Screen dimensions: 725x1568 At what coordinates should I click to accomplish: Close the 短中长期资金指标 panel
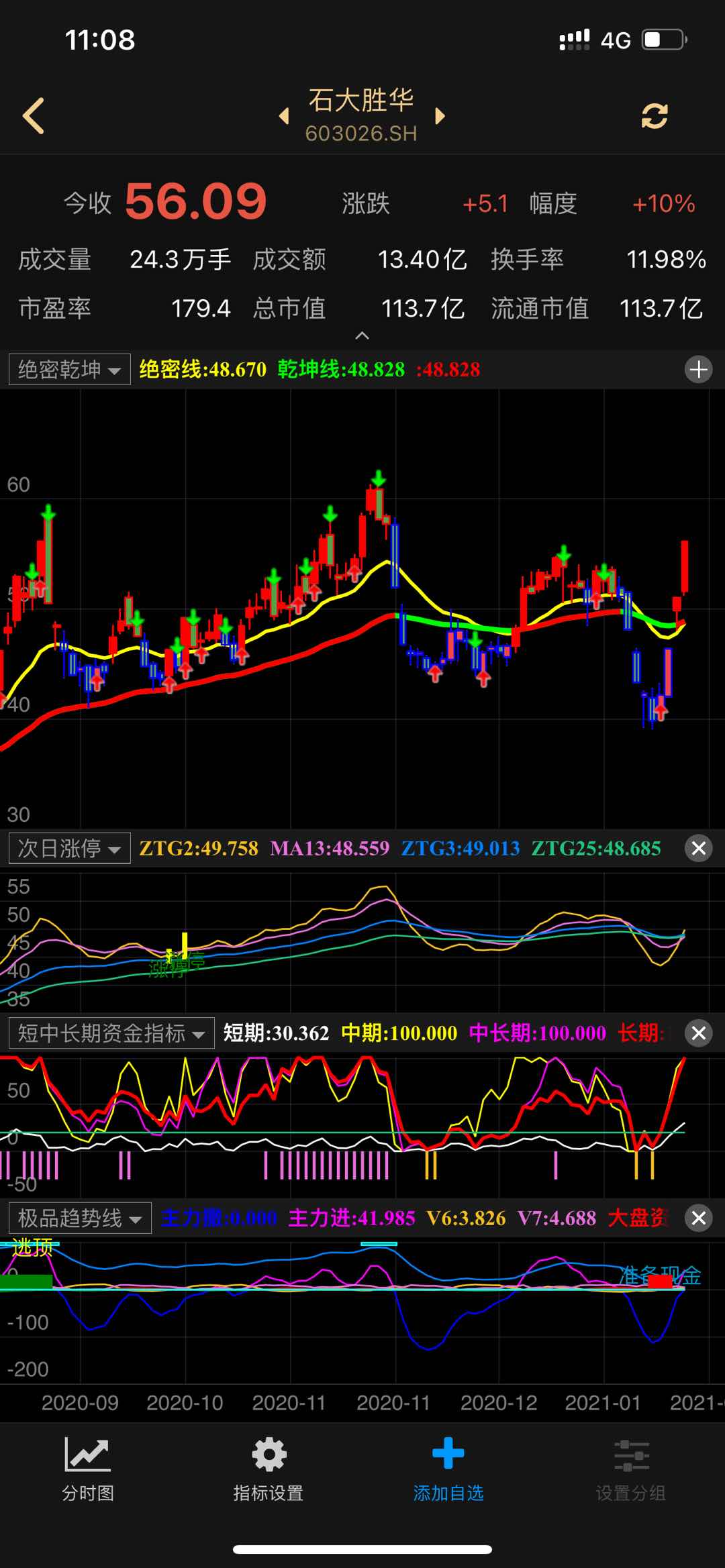point(698,1033)
